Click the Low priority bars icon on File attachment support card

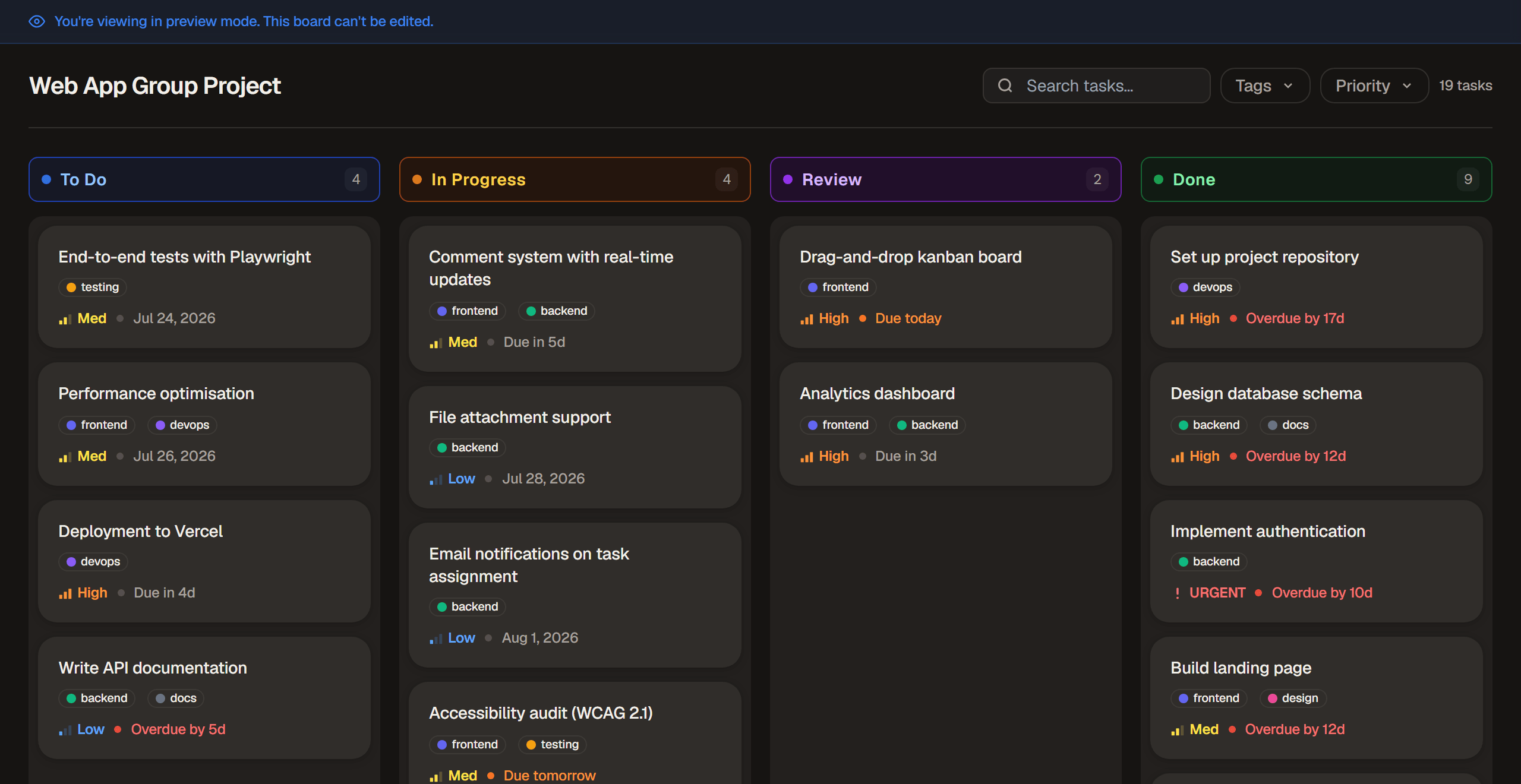pyautogui.click(x=436, y=479)
